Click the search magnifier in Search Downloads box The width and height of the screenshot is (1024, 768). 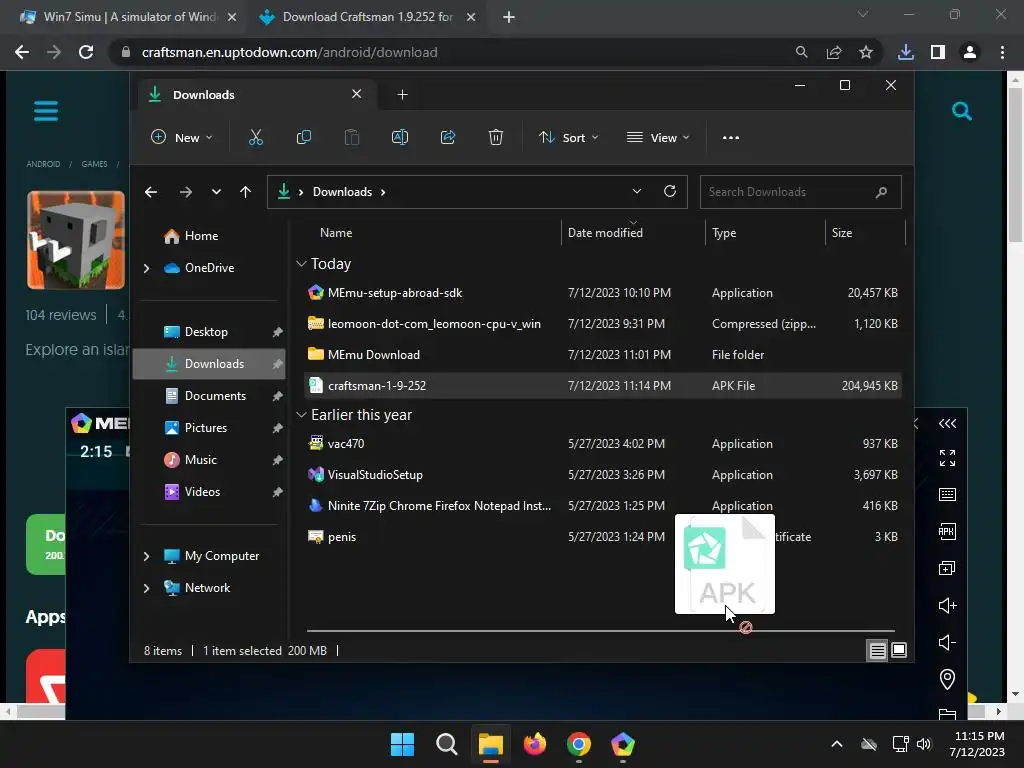pyautogui.click(x=881, y=192)
